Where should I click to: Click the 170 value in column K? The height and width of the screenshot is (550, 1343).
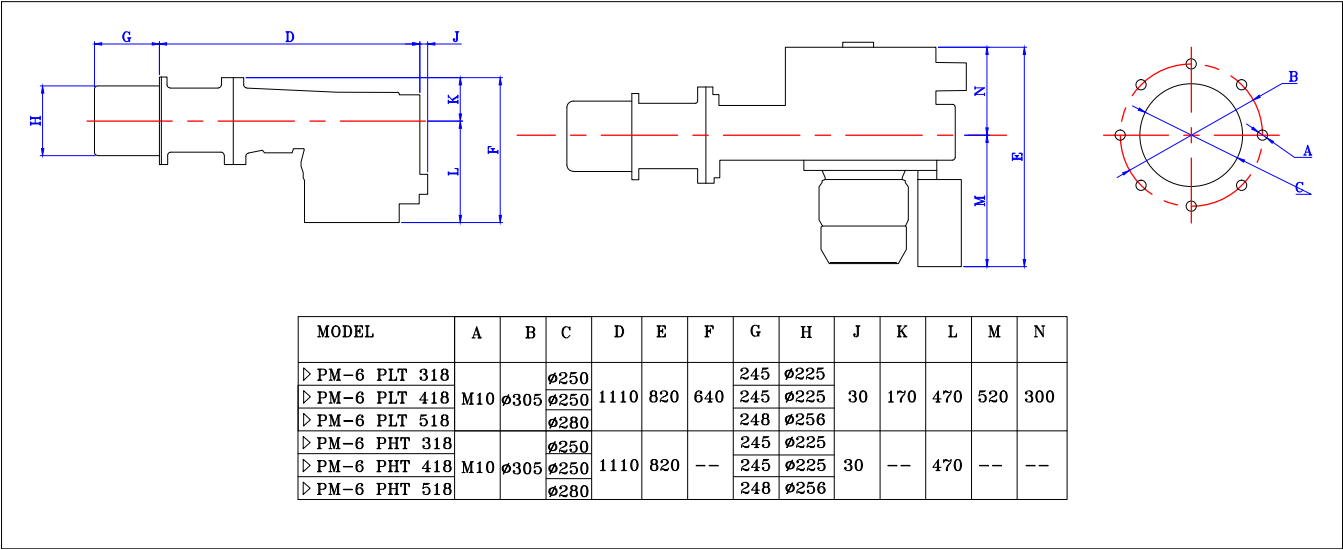point(902,397)
